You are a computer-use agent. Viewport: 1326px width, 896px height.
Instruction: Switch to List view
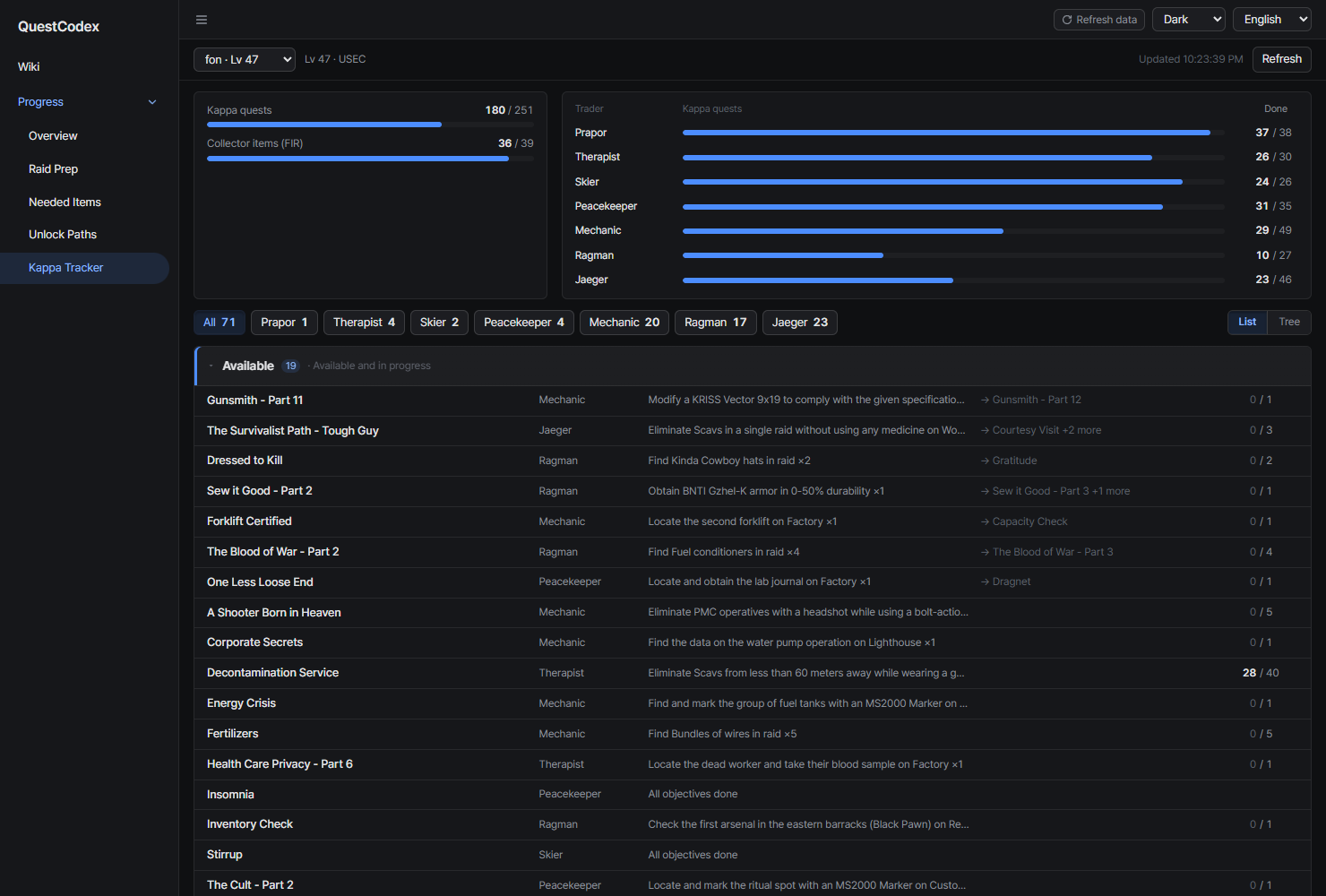coord(1247,323)
